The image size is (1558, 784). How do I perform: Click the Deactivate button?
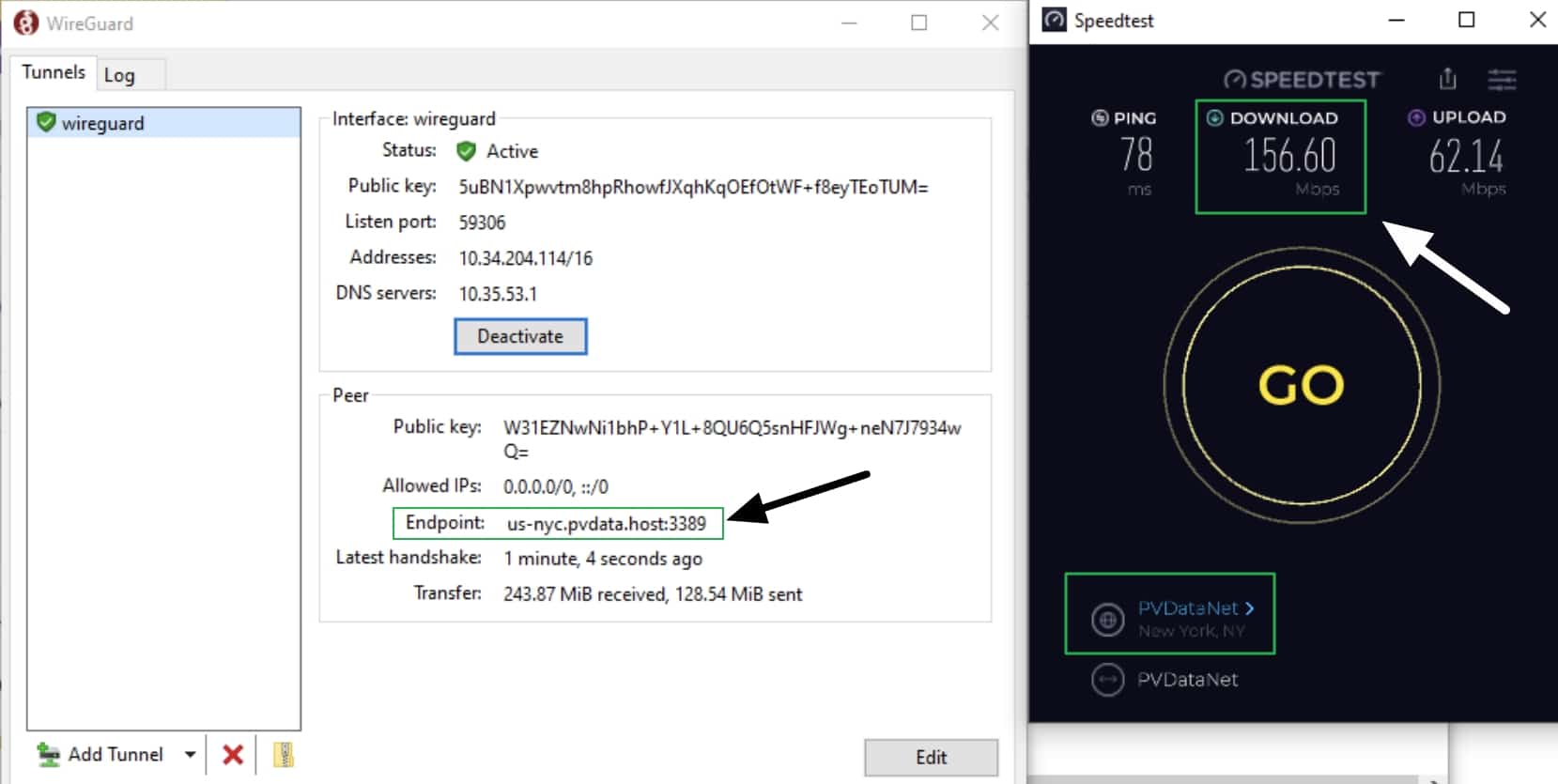coord(520,336)
